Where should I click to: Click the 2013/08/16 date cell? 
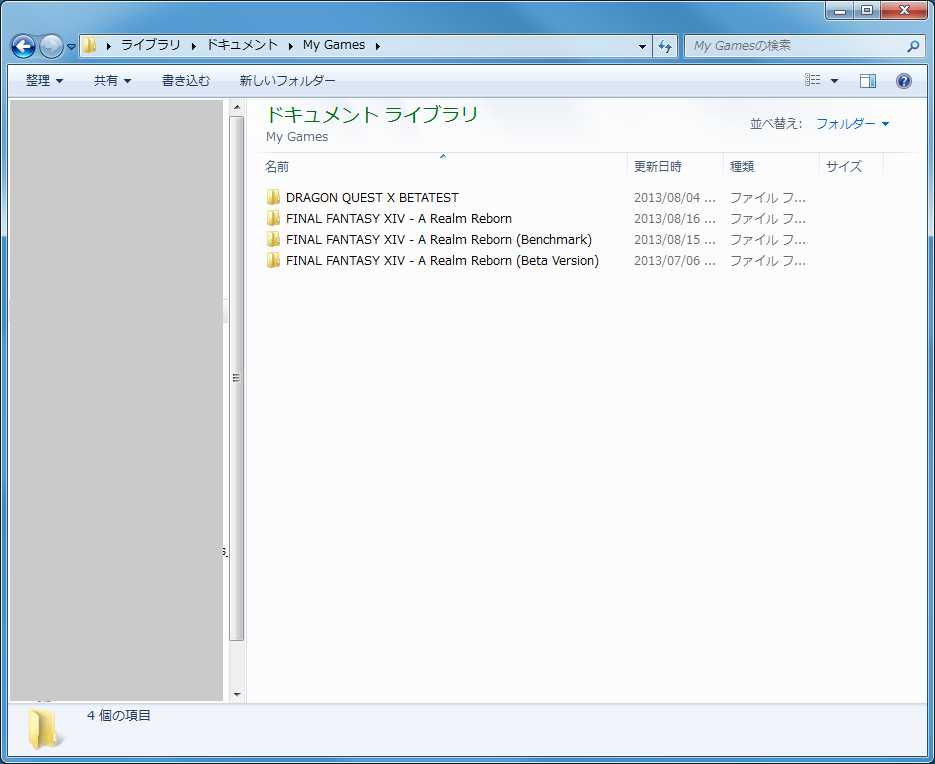point(674,218)
